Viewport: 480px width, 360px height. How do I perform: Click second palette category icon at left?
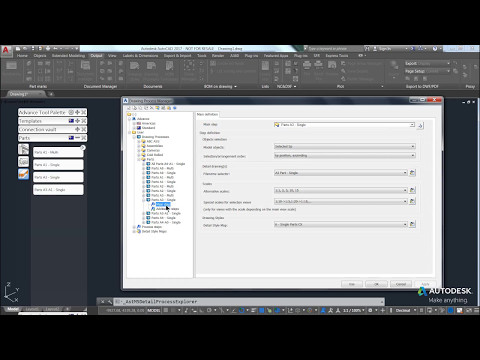pyautogui.click(x=23, y=162)
